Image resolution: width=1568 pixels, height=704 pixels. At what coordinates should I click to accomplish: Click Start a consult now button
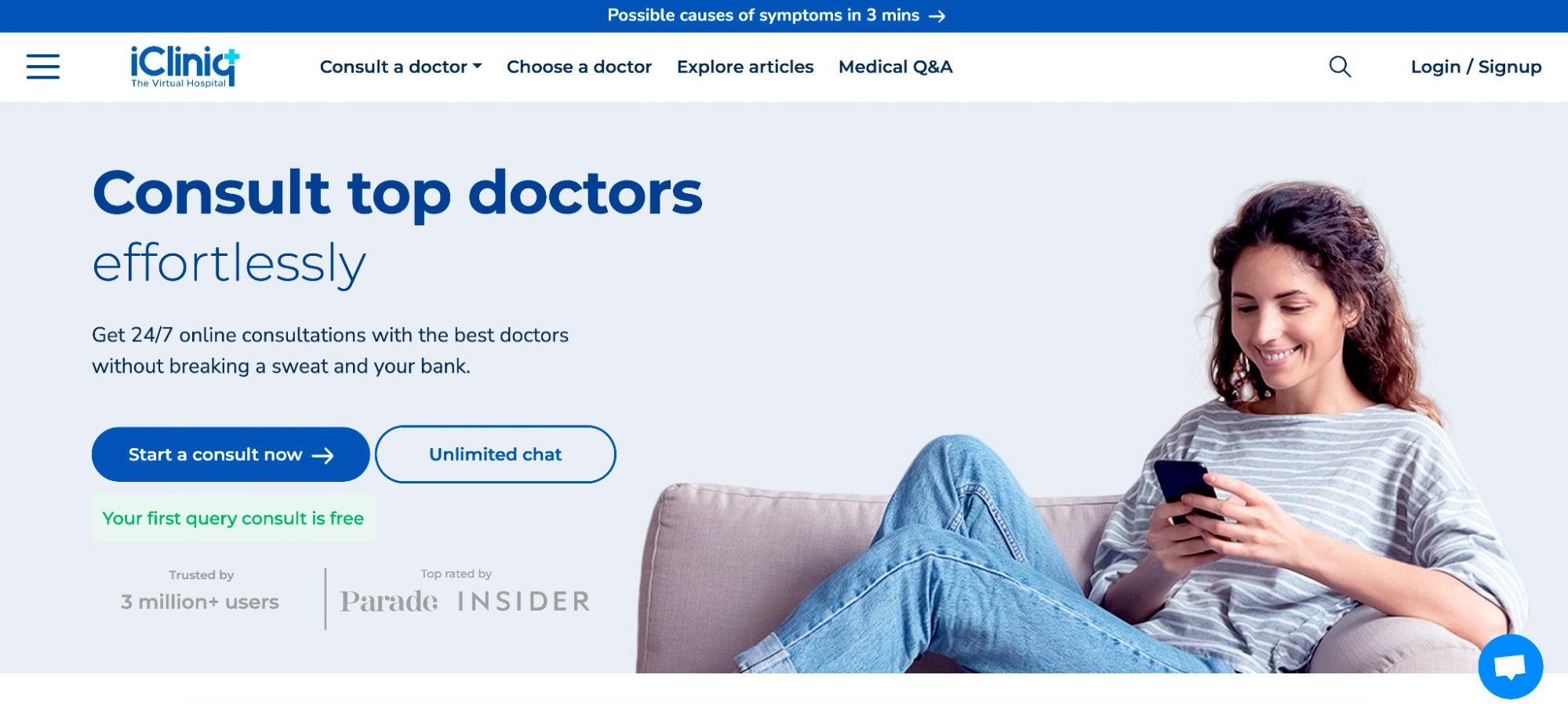(x=231, y=454)
